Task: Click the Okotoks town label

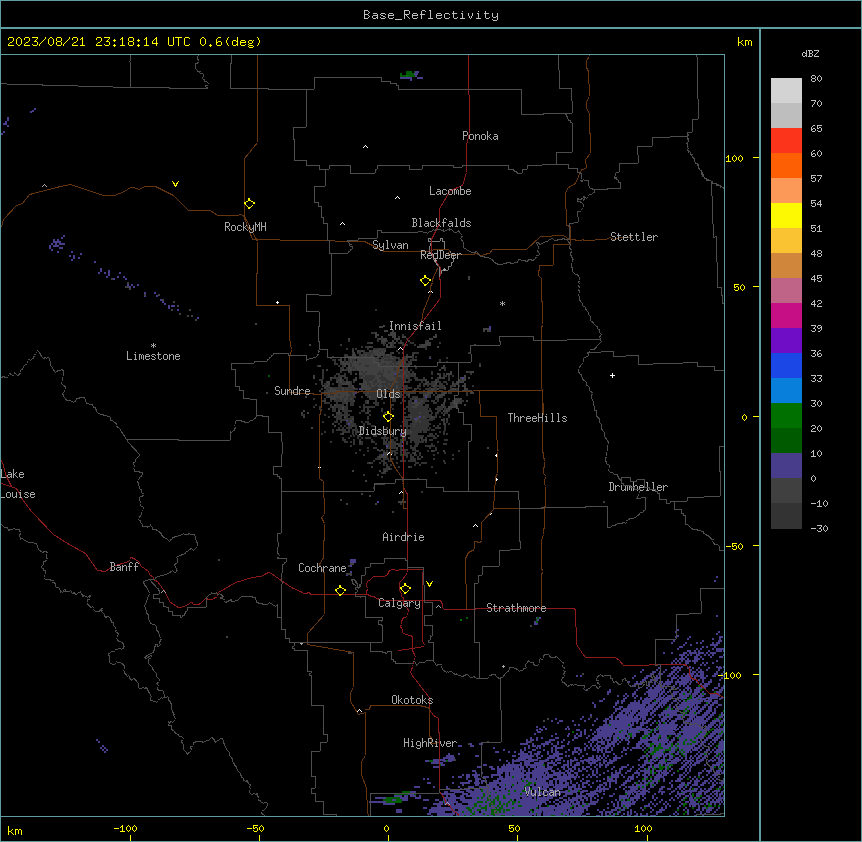Action: [412, 700]
